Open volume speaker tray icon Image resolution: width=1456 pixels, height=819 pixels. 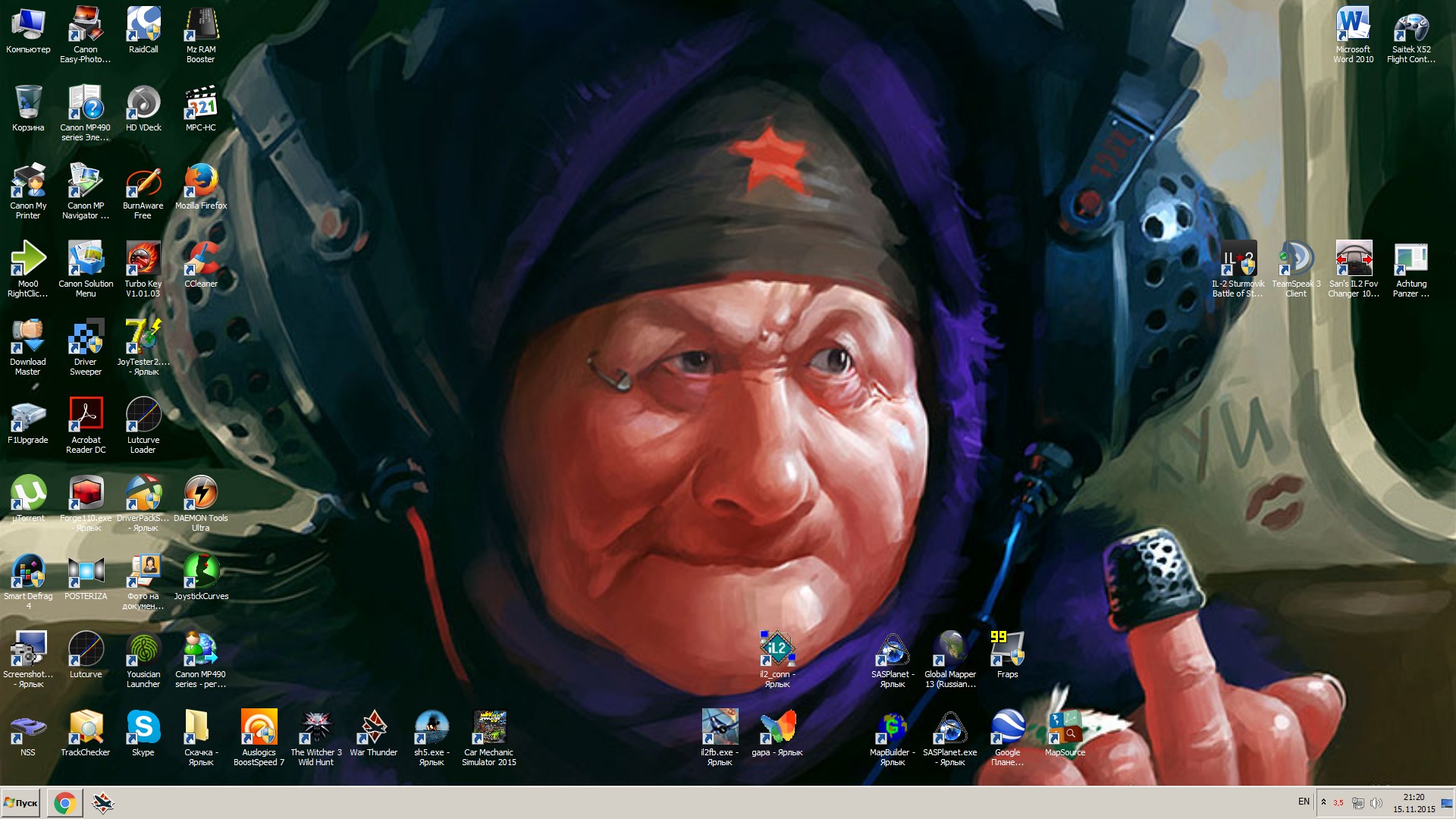pos(1376,802)
